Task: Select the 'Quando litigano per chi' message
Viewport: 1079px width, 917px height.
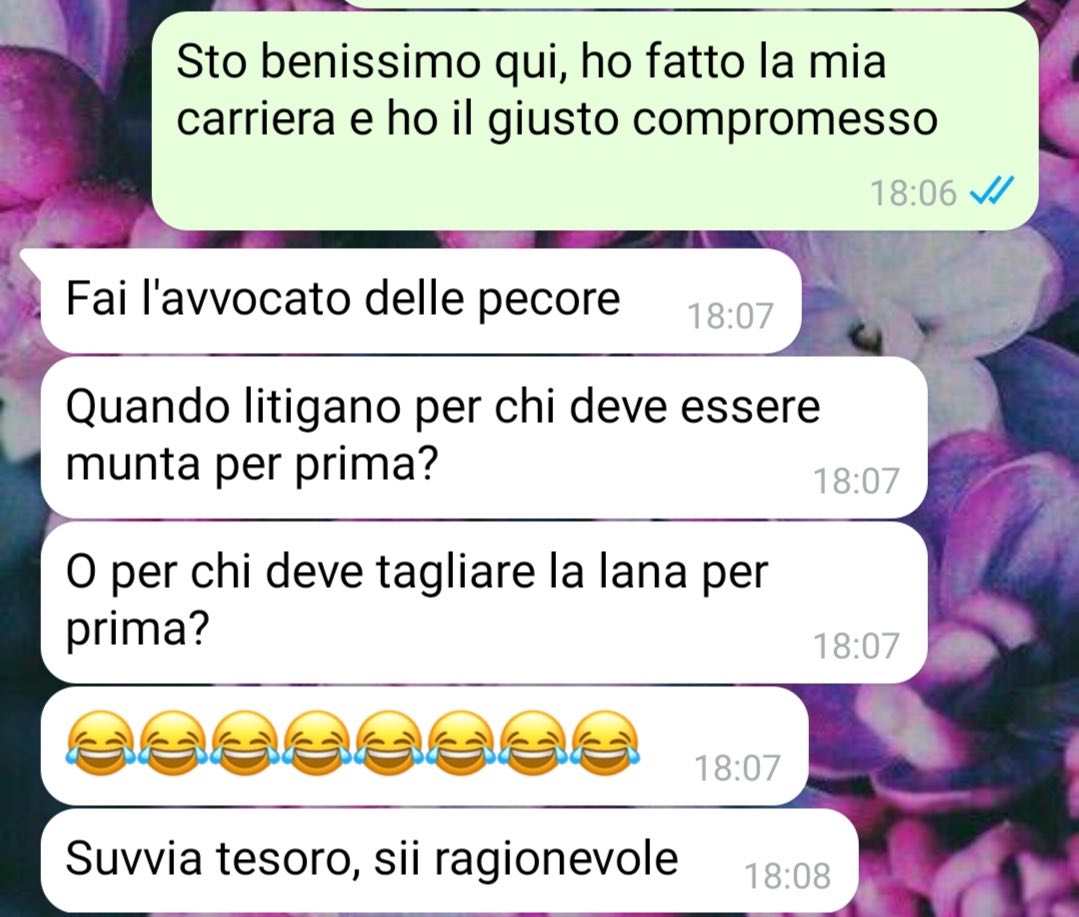Action: click(484, 438)
